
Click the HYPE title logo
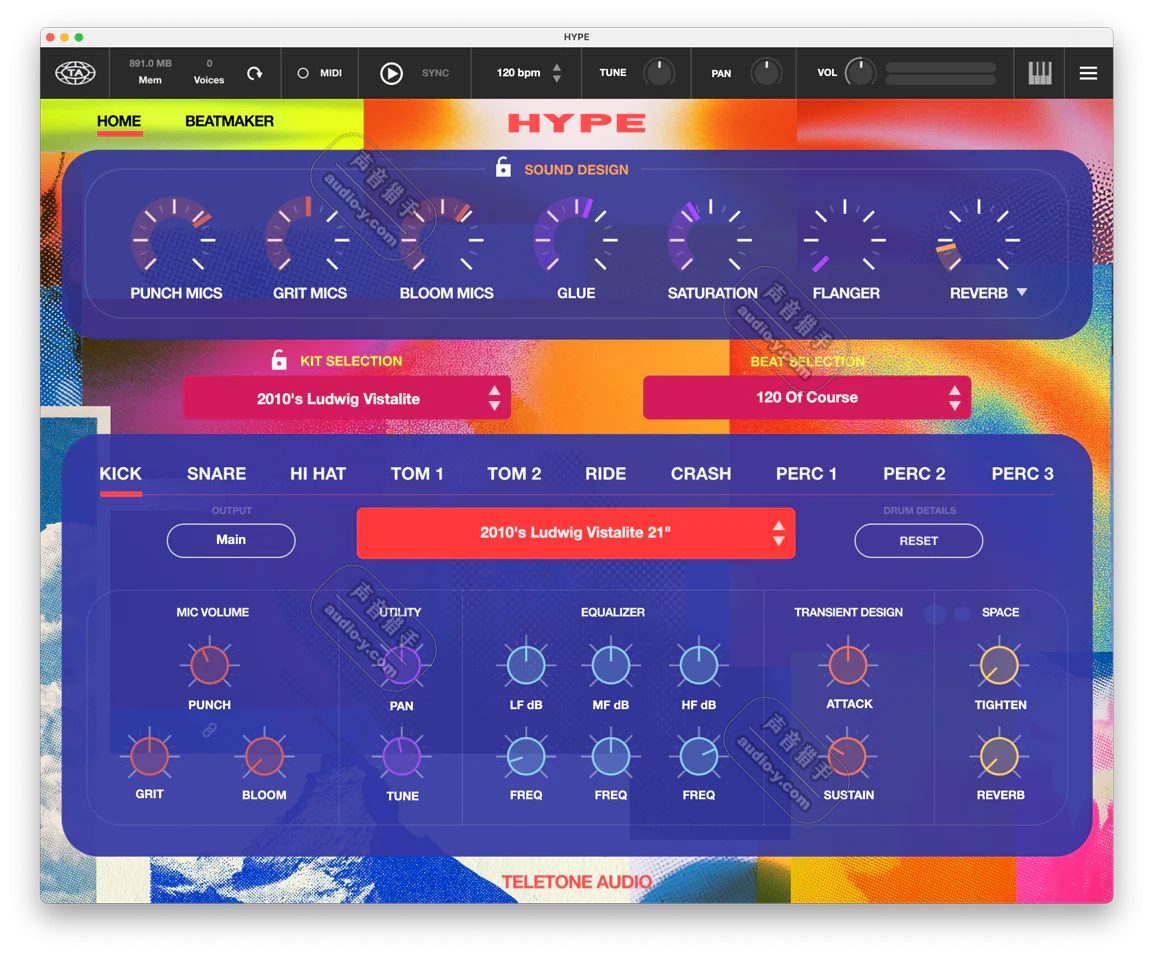[x=576, y=123]
